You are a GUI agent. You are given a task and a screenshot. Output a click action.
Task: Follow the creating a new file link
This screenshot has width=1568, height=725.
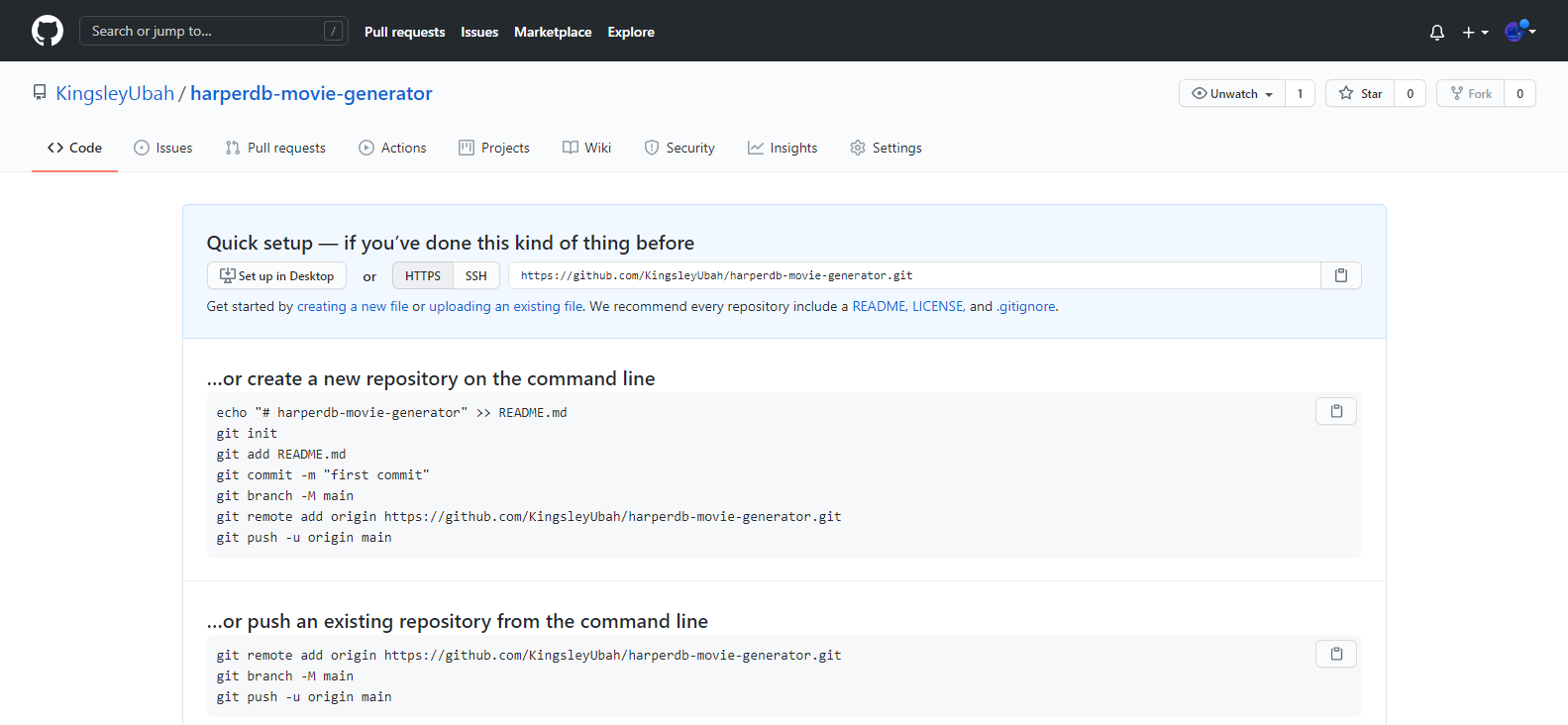coord(353,306)
